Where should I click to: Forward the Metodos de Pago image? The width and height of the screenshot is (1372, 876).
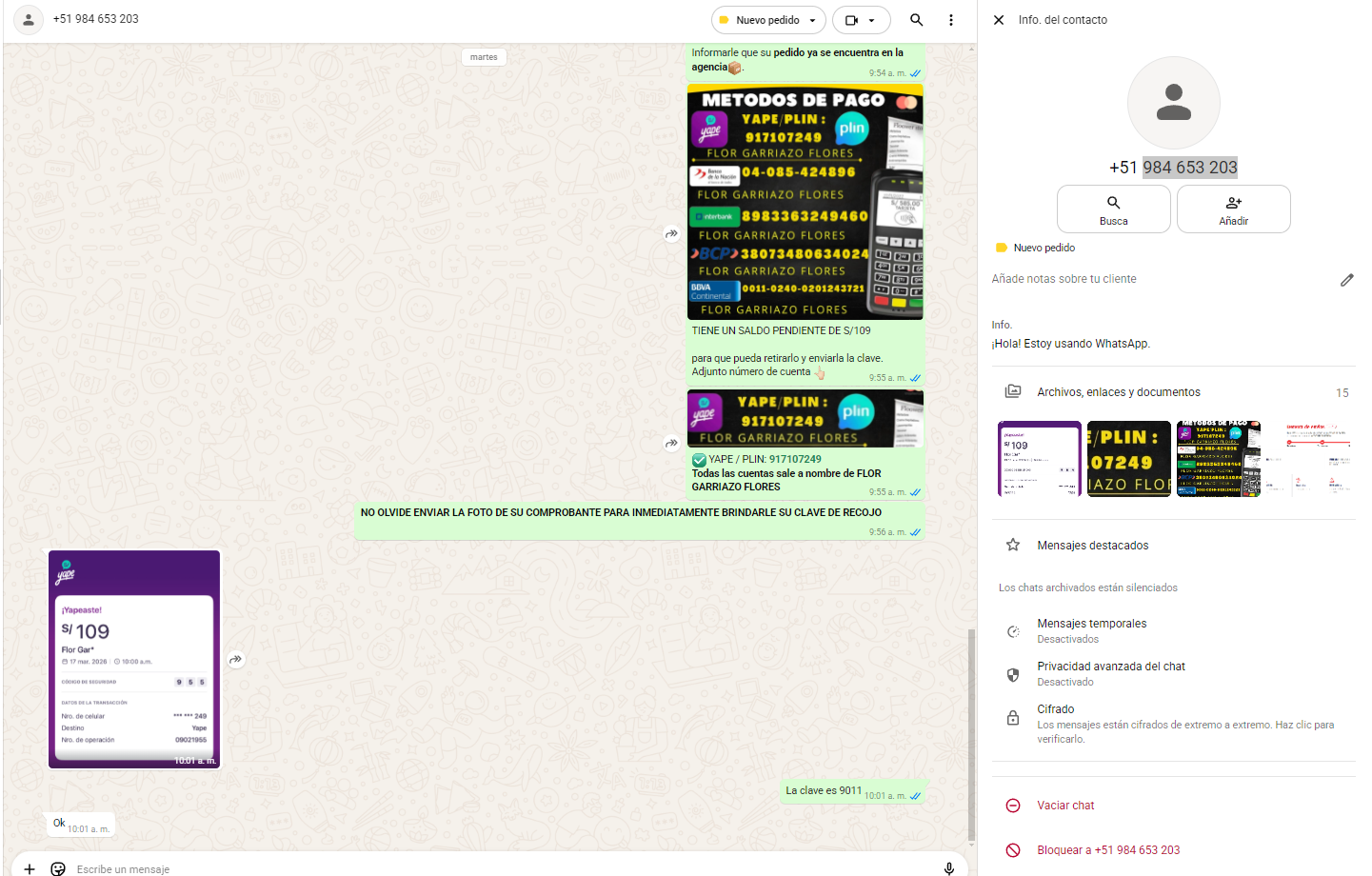coord(671,233)
